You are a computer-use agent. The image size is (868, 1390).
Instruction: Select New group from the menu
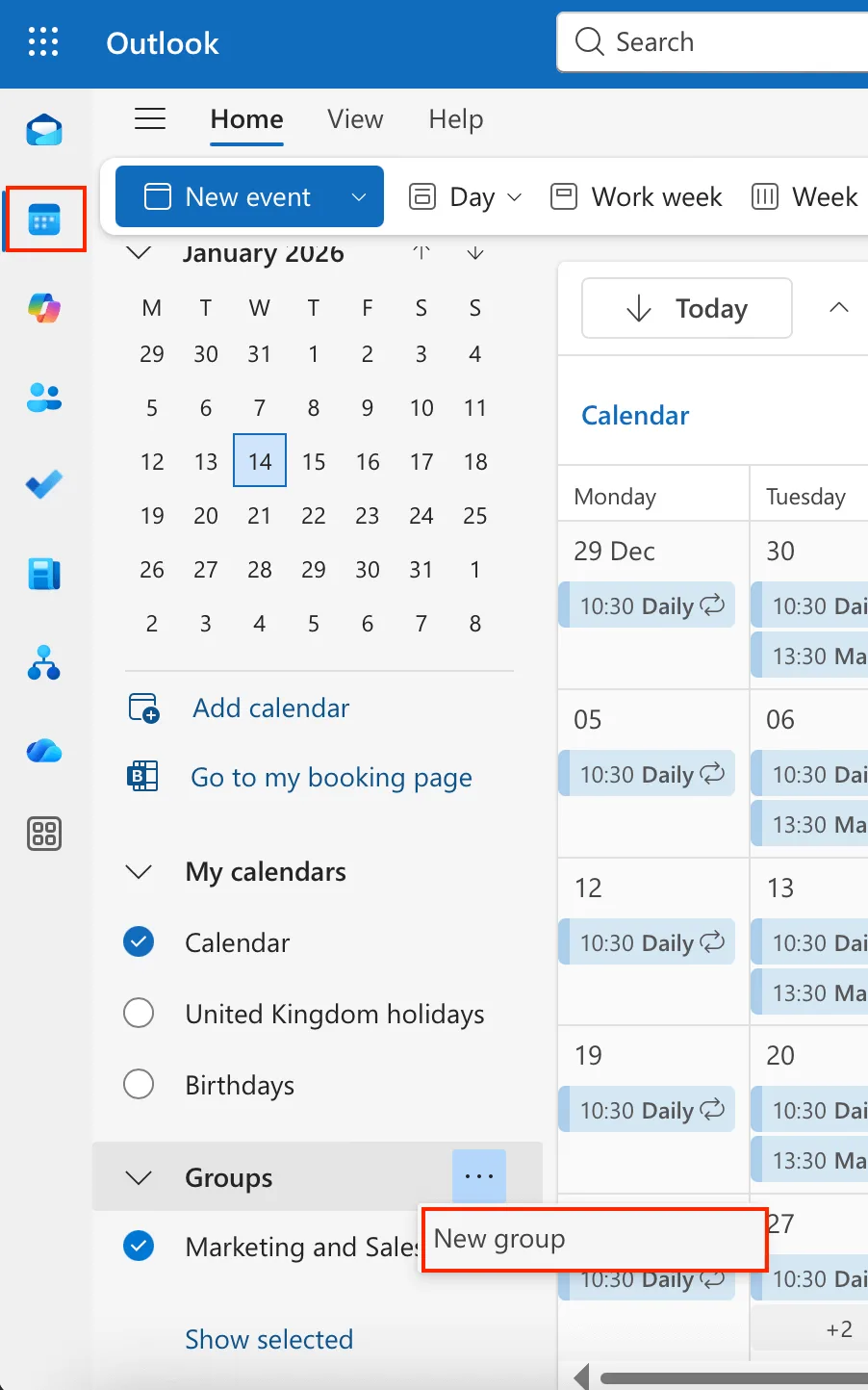(x=499, y=1239)
